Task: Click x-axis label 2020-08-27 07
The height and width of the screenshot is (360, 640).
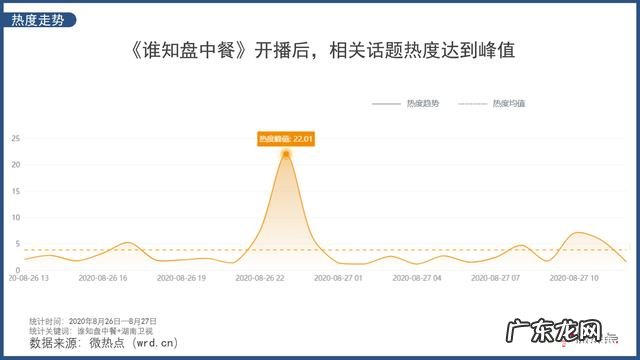Action: tap(496, 278)
